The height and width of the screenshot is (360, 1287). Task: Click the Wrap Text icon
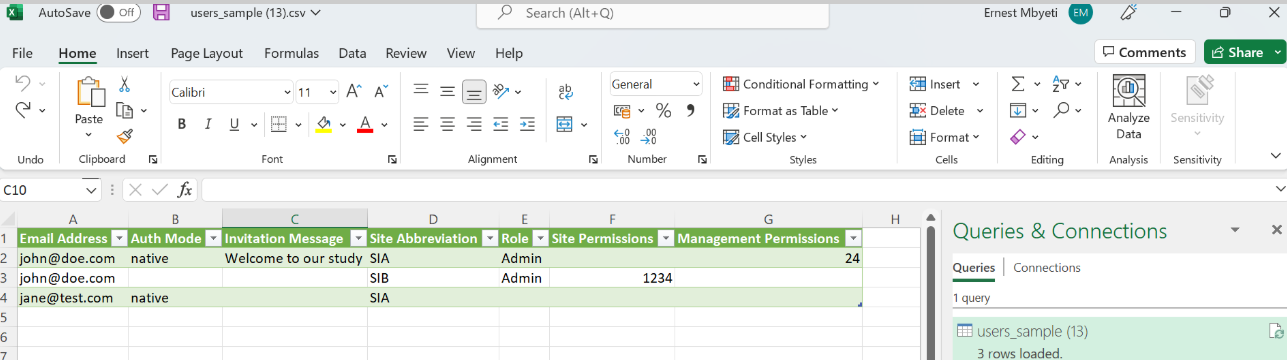(x=565, y=92)
